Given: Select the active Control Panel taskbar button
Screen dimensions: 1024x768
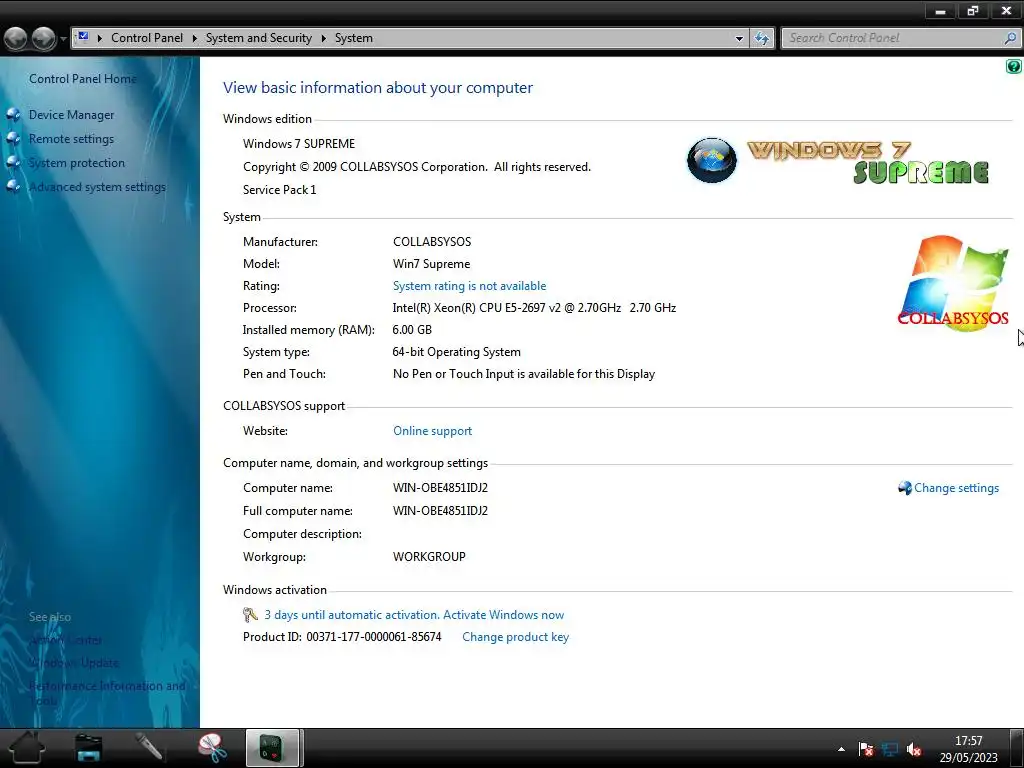Looking at the screenshot, I should point(272,748).
